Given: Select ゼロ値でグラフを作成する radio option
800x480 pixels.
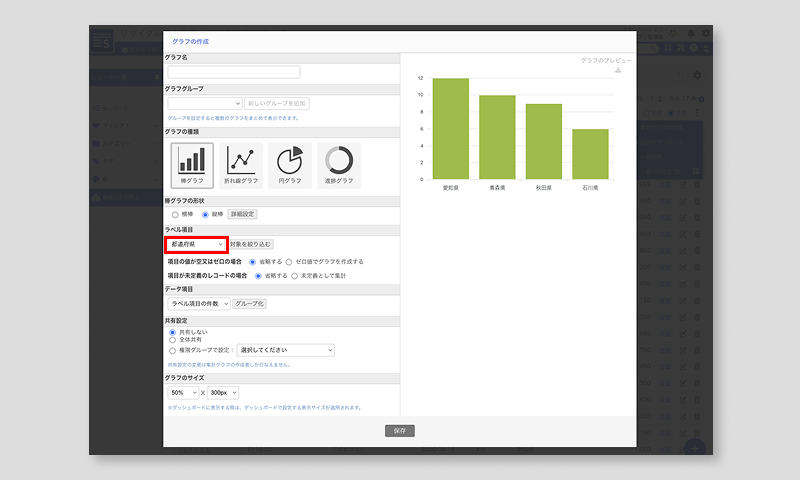Looking at the screenshot, I should [x=289, y=262].
